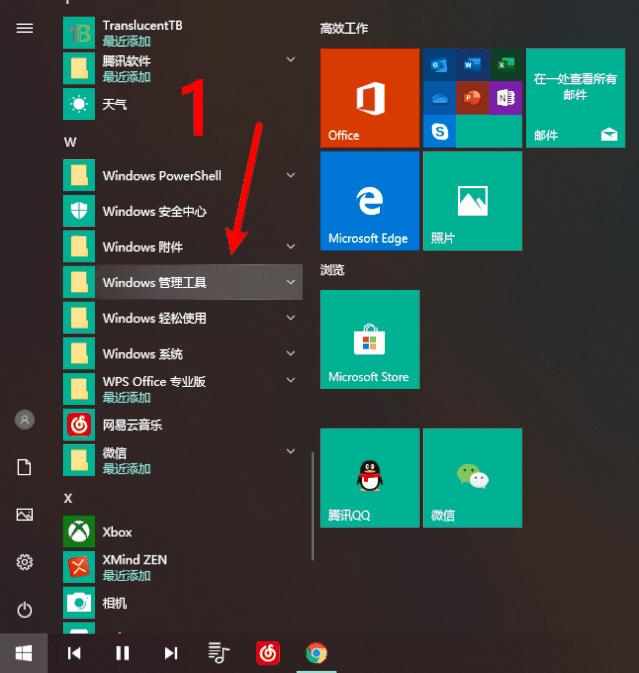Click the X letter group header
This screenshot has width=639, height=673.
[x=68, y=498]
